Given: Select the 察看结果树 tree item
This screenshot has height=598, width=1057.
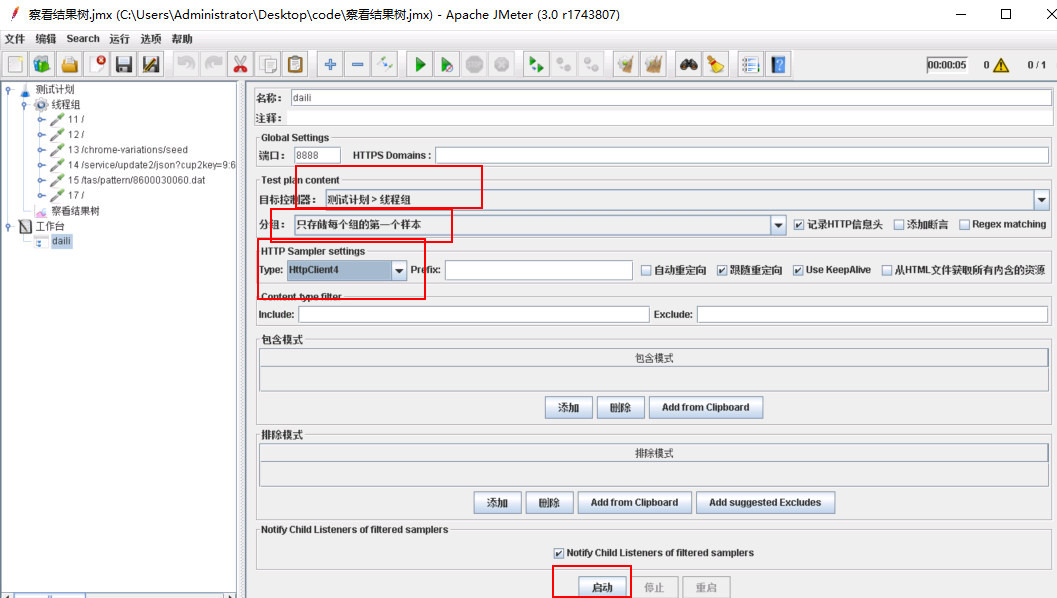Looking at the screenshot, I should click(76, 211).
